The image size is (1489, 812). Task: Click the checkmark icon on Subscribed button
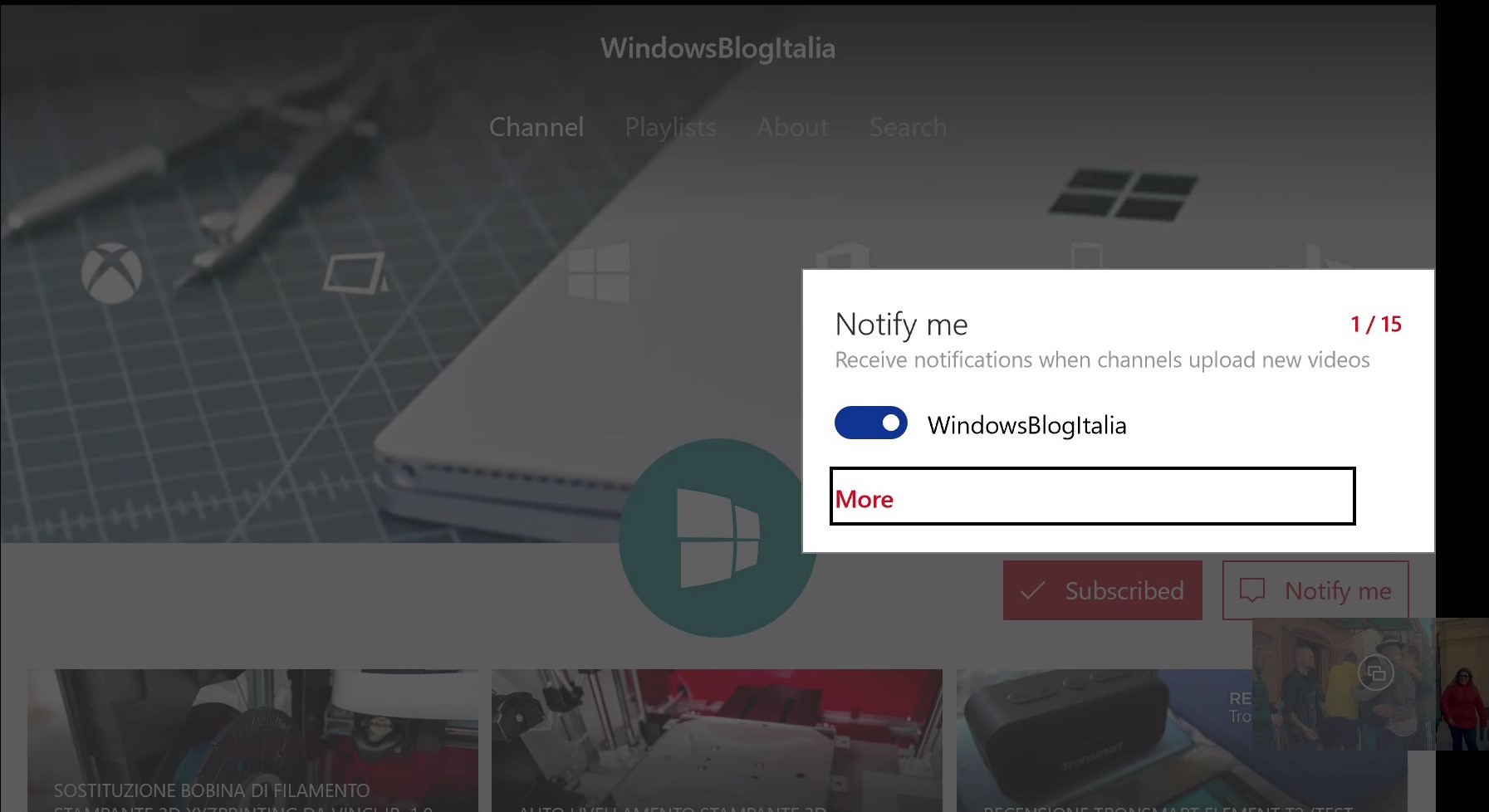coord(1032,591)
